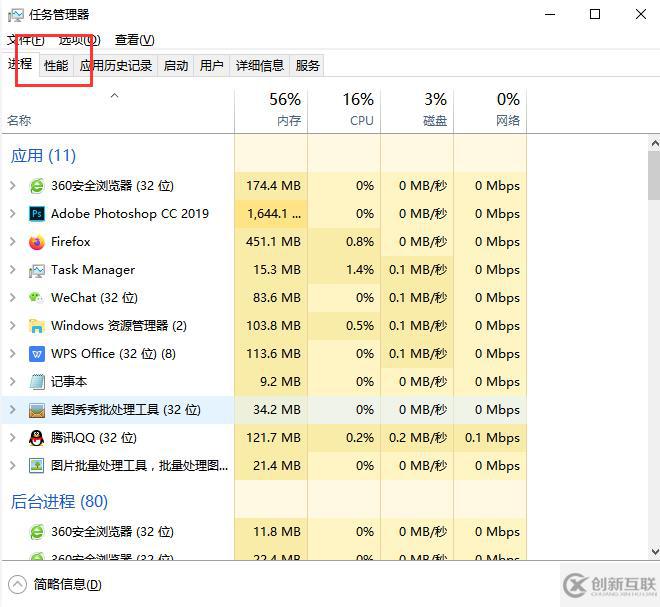Image resolution: width=660 pixels, height=607 pixels.
Task: Expand Windows 资源管理器 (2) group
Action: (x=13, y=326)
